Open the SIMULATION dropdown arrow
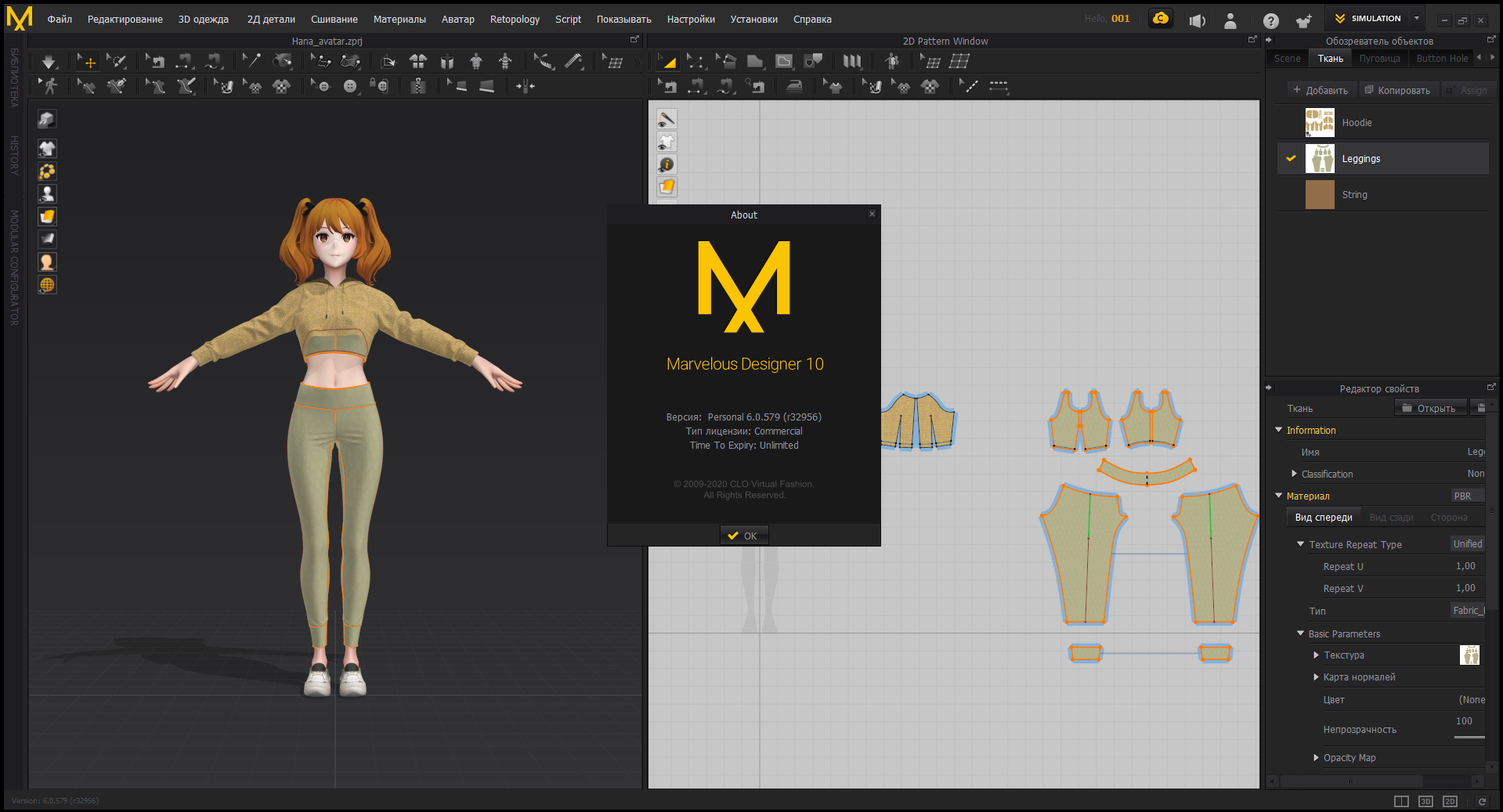Screen dimensions: 1503x812 [1417, 17]
